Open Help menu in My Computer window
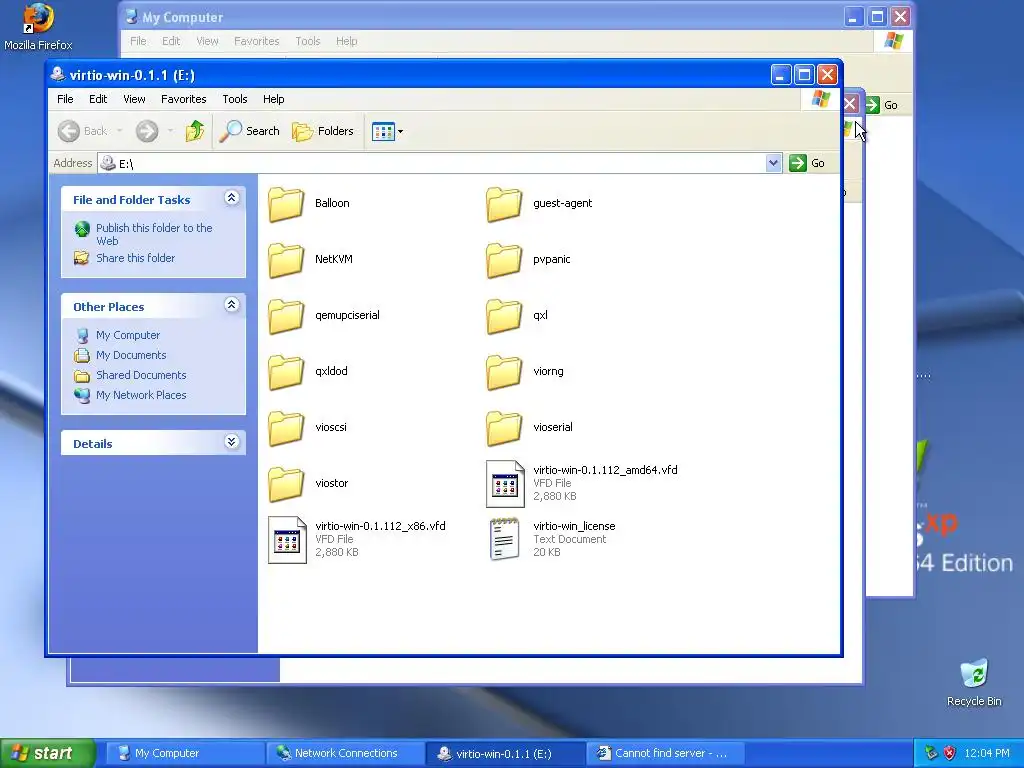Image resolution: width=1024 pixels, height=768 pixels. click(347, 41)
